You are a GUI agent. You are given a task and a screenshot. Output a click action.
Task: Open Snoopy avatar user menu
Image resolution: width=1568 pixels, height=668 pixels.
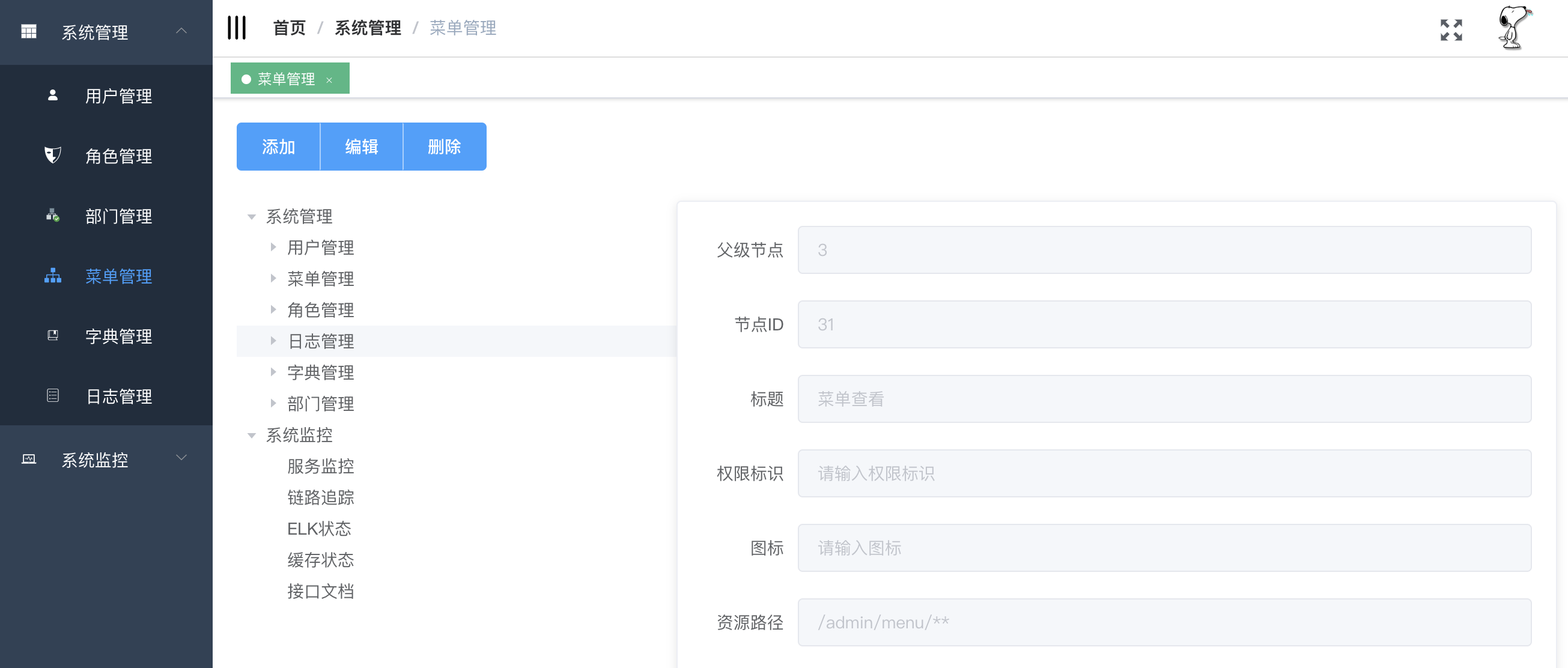1513,28
